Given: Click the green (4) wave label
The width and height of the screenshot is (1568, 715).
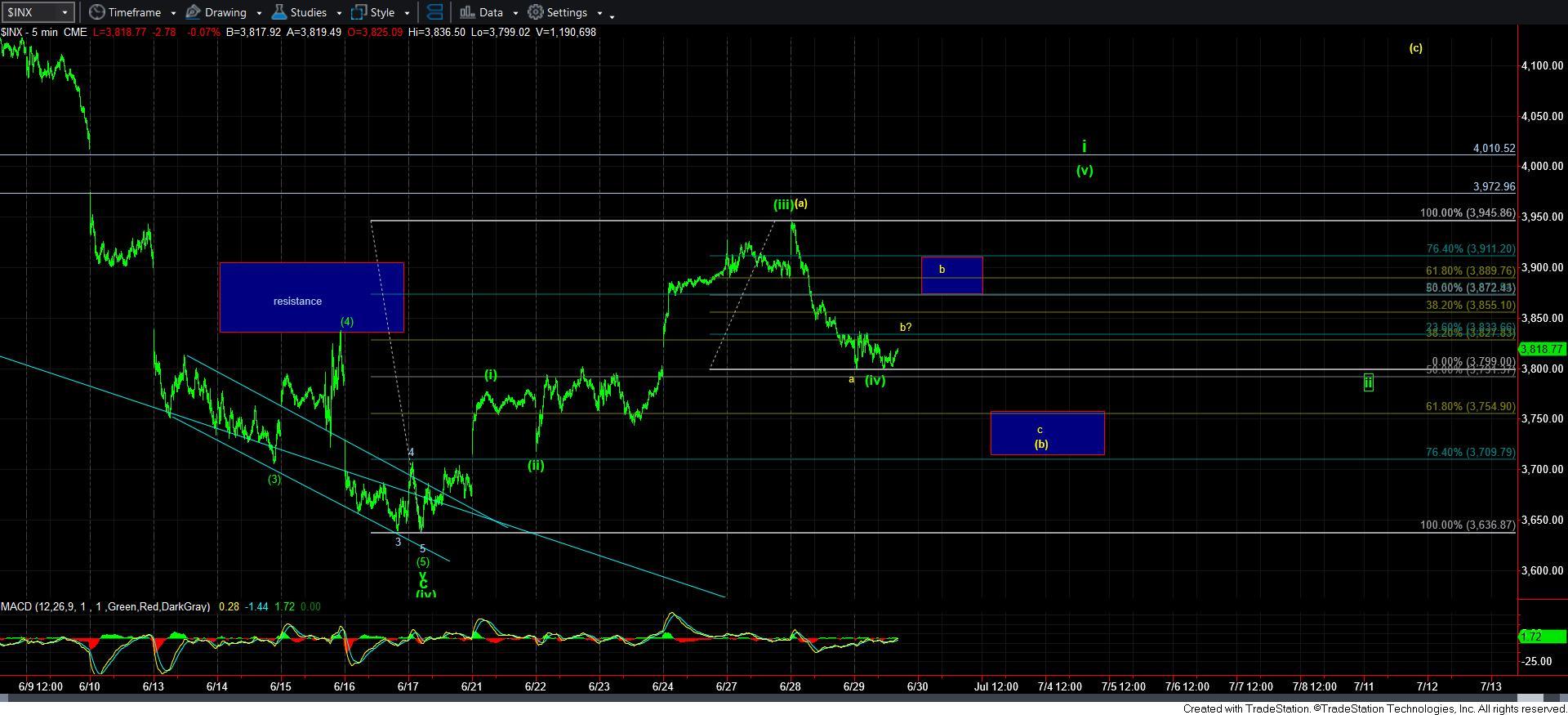Looking at the screenshot, I should tap(347, 322).
